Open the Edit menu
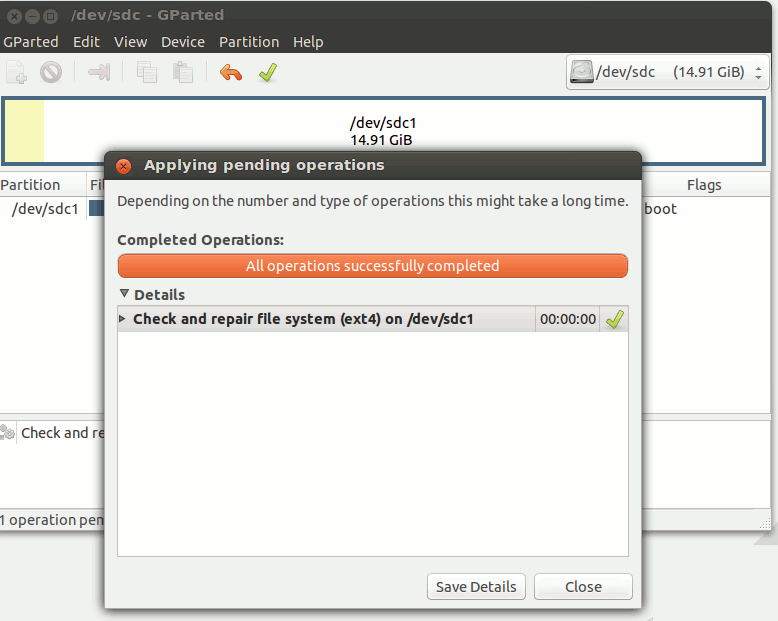778x621 pixels. tap(86, 42)
